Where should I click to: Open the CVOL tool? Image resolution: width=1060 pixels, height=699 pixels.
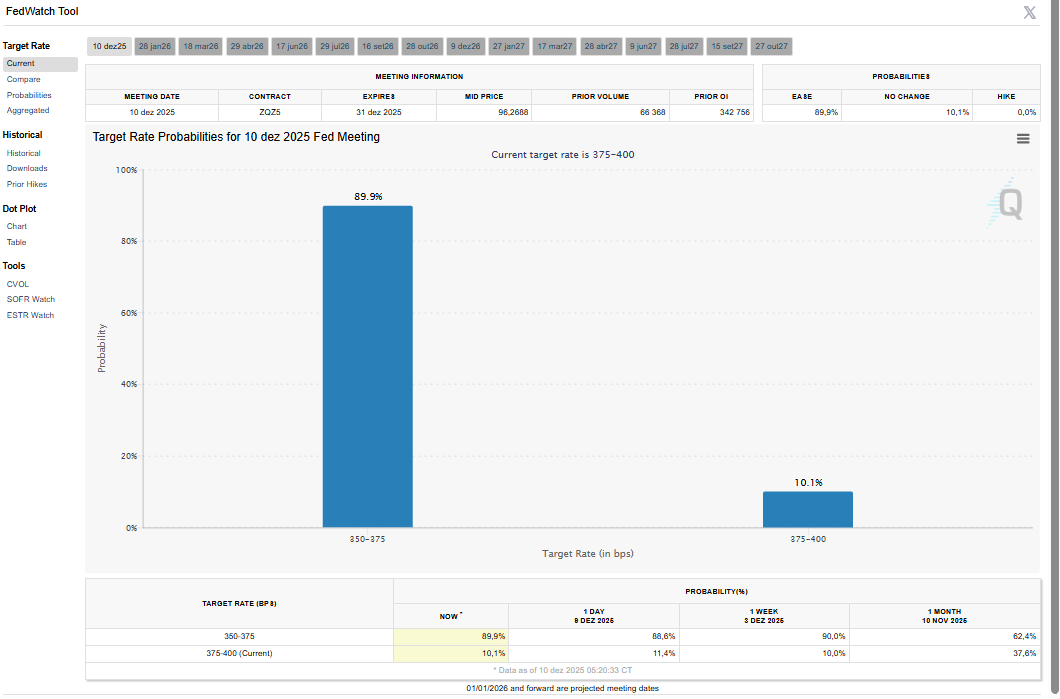pos(18,284)
